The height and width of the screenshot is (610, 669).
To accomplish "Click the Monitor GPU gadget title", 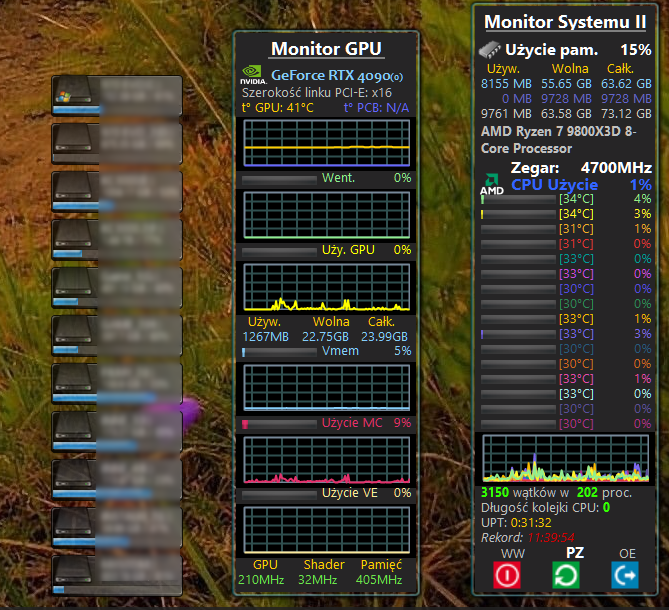I will click(326, 49).
